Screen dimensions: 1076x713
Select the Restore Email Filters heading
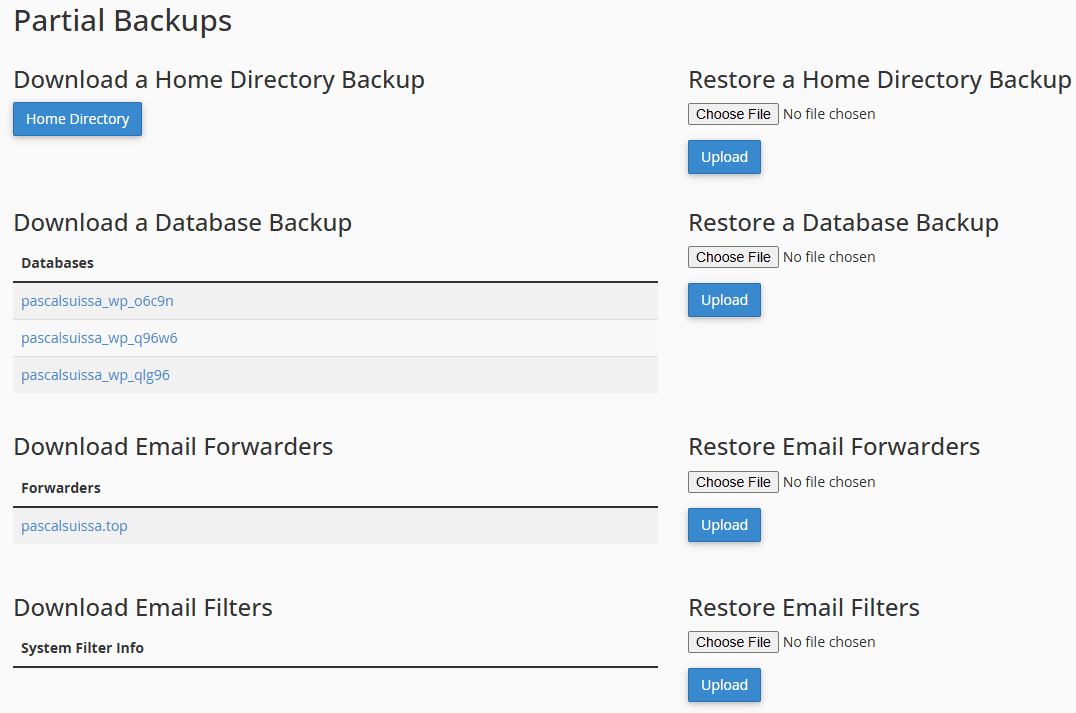click(804, 607)
